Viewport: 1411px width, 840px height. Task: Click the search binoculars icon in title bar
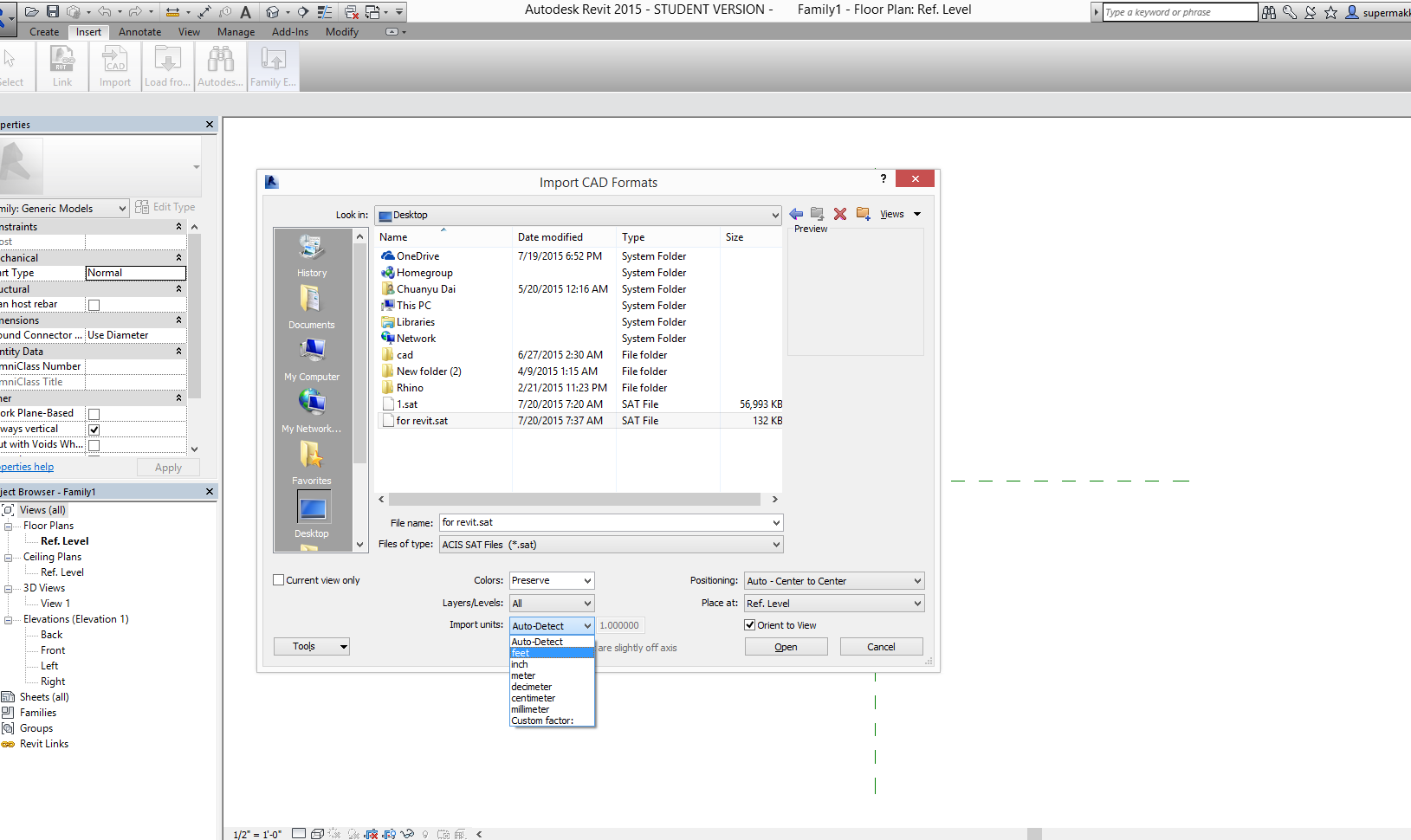[x=1269, y=12]
